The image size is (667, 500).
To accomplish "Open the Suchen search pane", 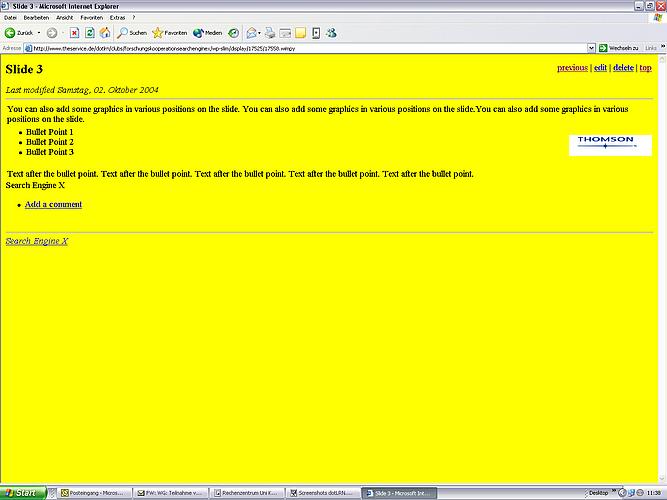I will coord(132,33).
